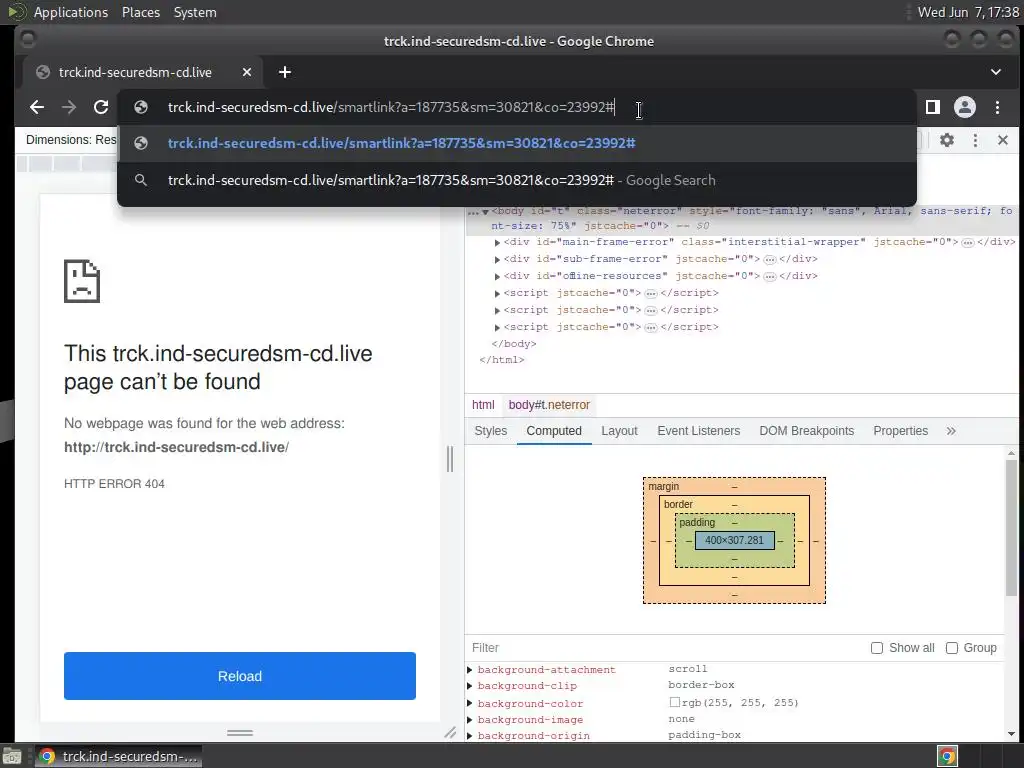Select the highlighted URL autocomplete suggestion
Screen dimensions: 1024x768
[517, 143]
